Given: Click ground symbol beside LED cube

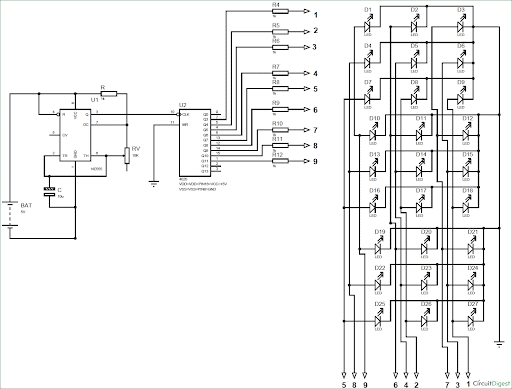Looking at the screenshot, I should 499,344.
